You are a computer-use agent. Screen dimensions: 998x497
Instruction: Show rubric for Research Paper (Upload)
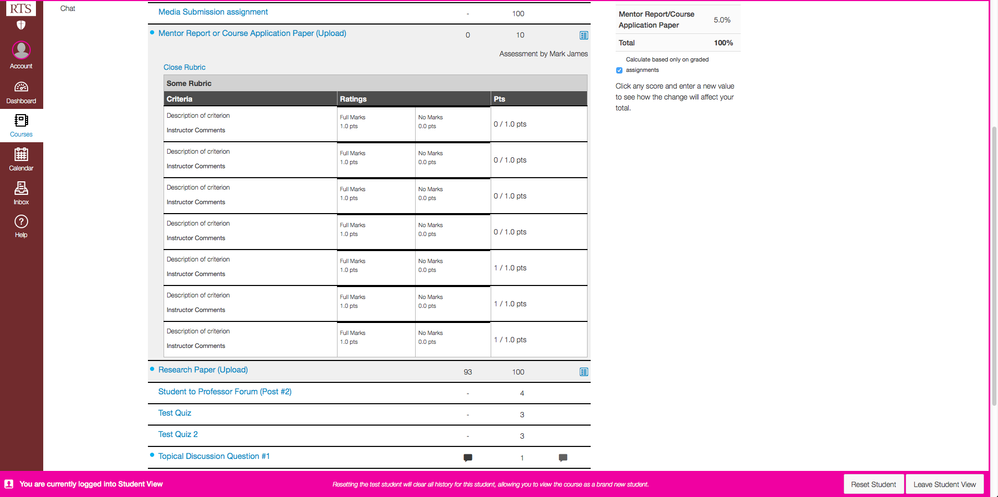tap(584, 372)
